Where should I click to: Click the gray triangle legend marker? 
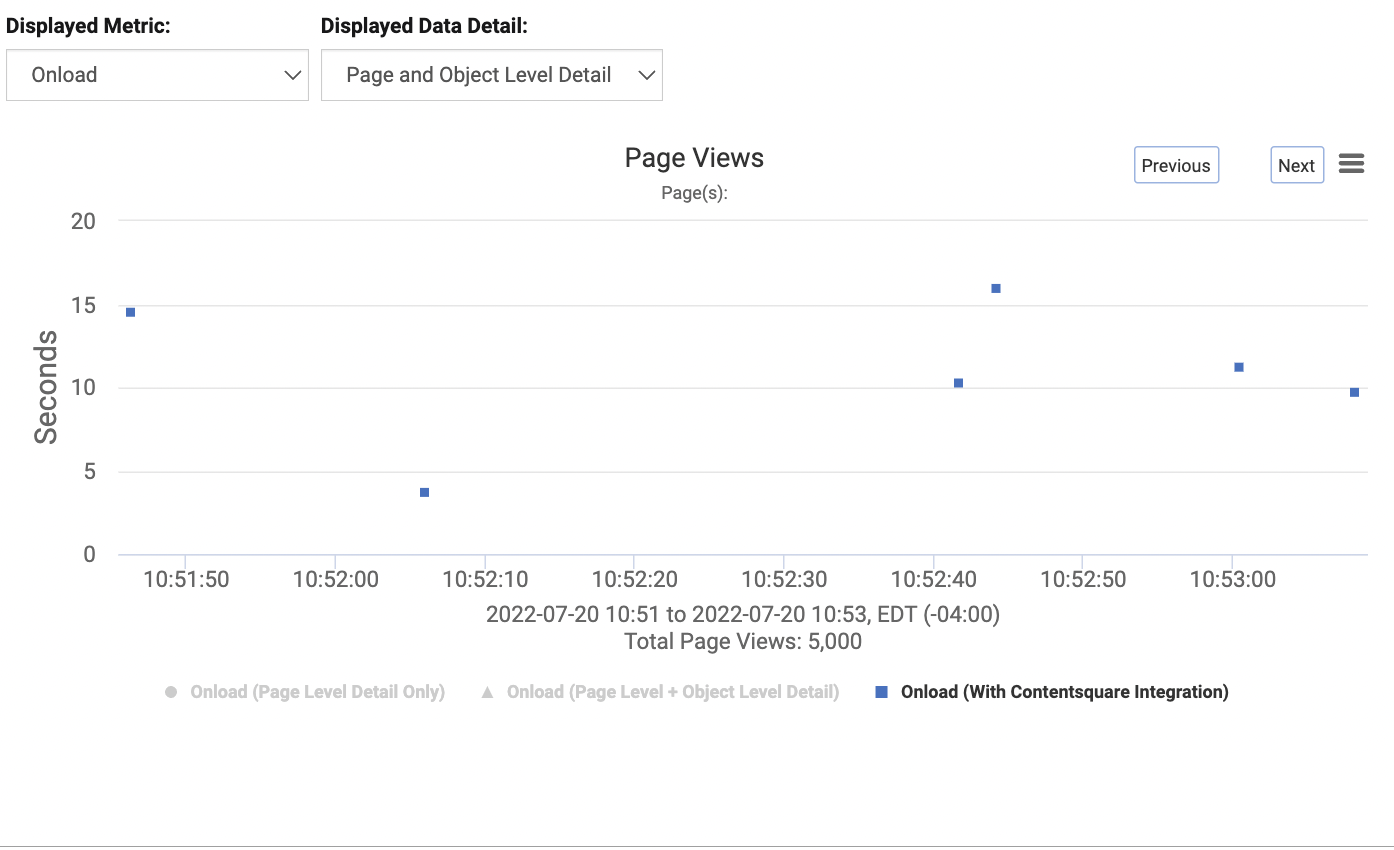(x=487, y=692)
